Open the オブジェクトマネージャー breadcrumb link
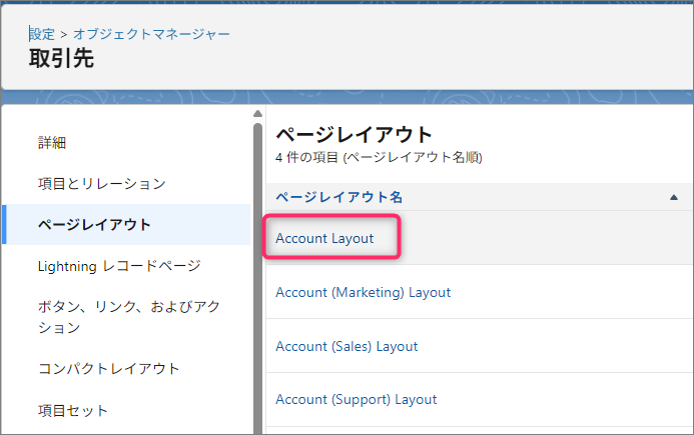The height and width of the screenshot is (435, 694). [151, 34]
